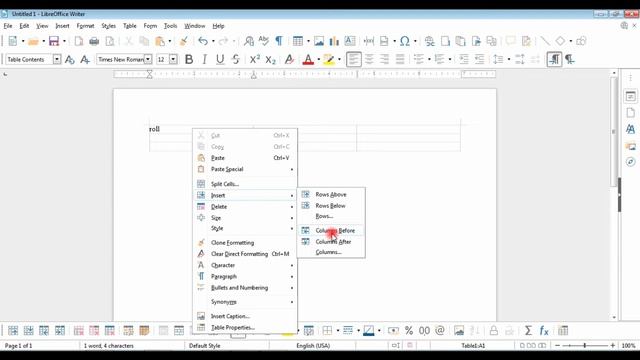Open the Font Color dropdown arrow
The height and width of the screenshot is (360, 640).
(x=318, y=60)
